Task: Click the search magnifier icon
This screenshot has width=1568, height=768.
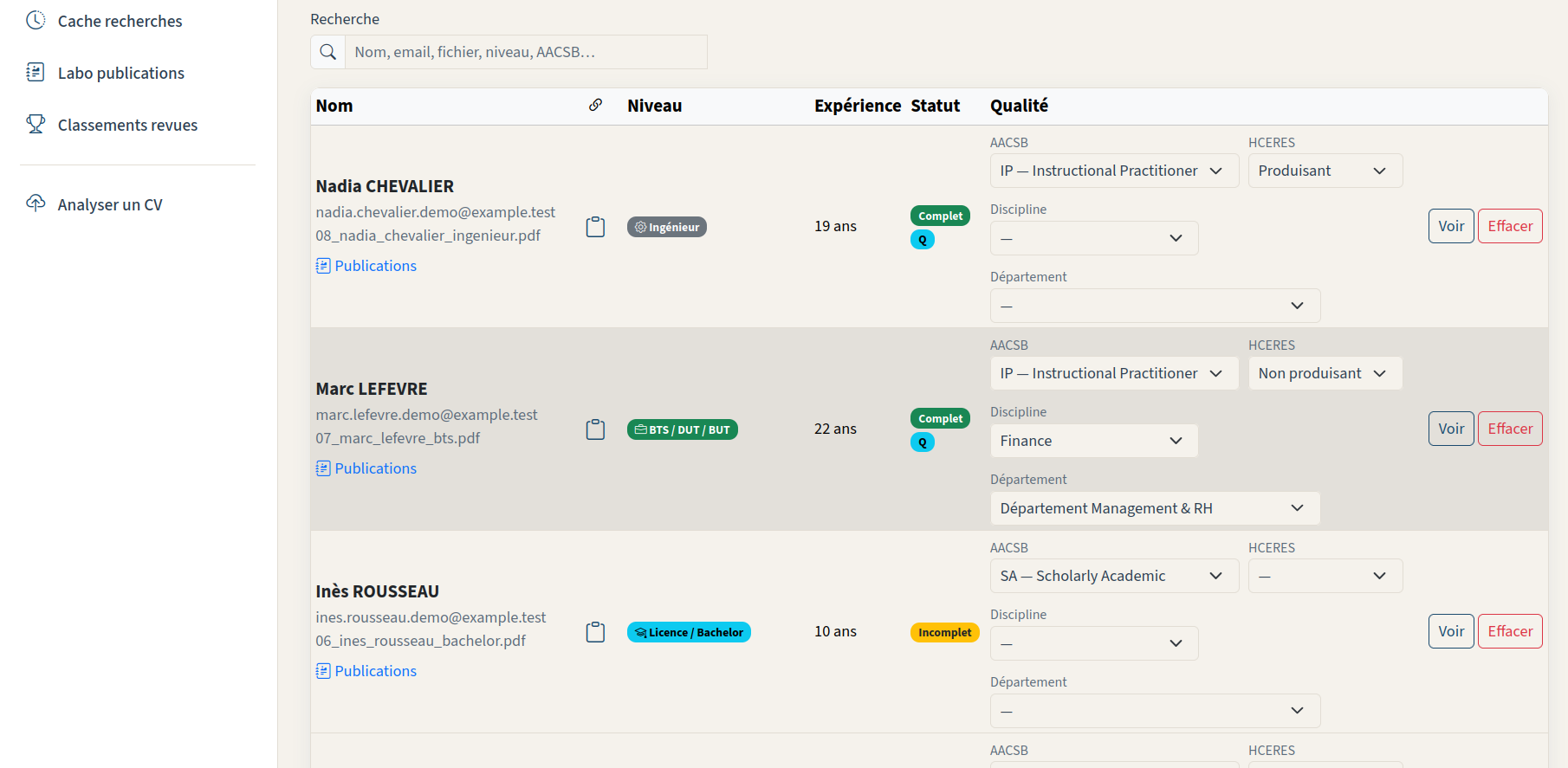Action: coord(328,52)
